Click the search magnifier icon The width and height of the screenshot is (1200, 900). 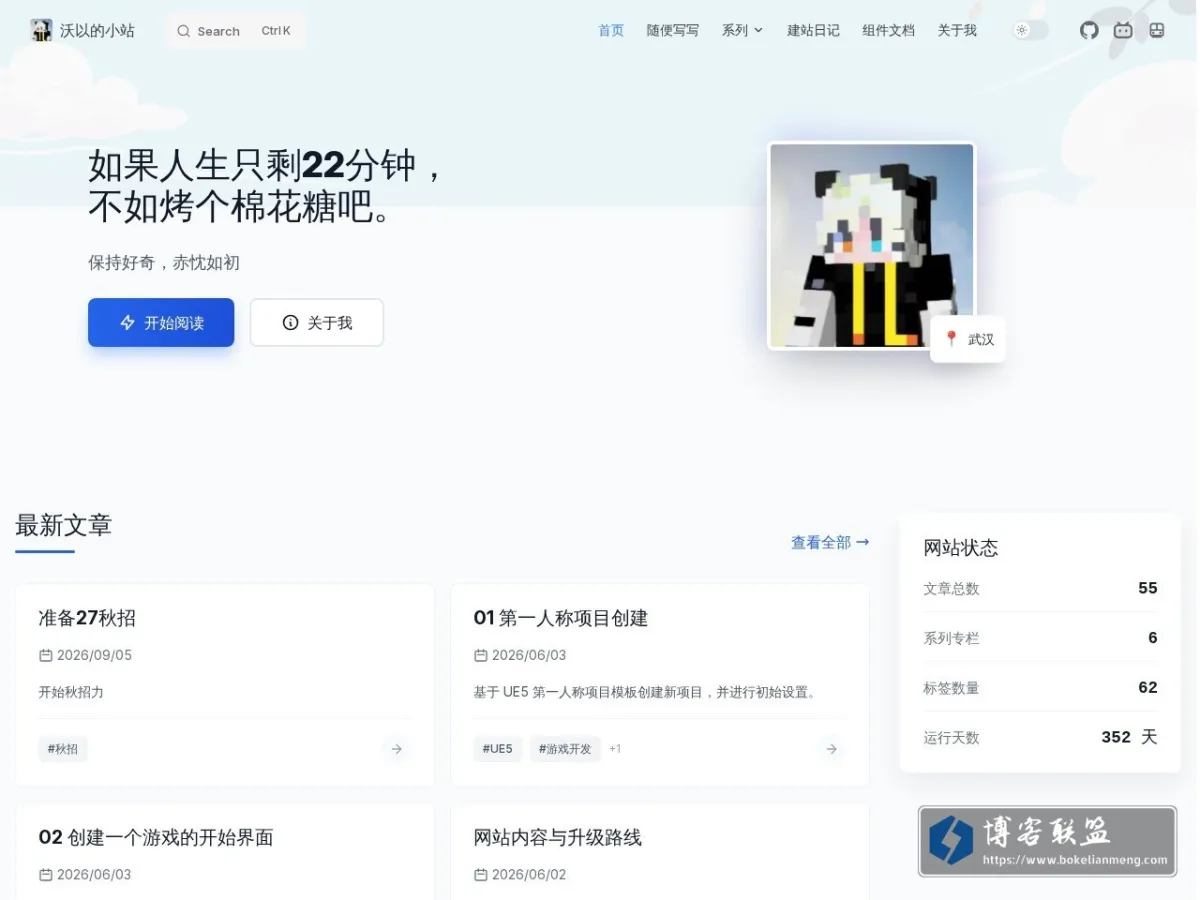click(183, 31)
